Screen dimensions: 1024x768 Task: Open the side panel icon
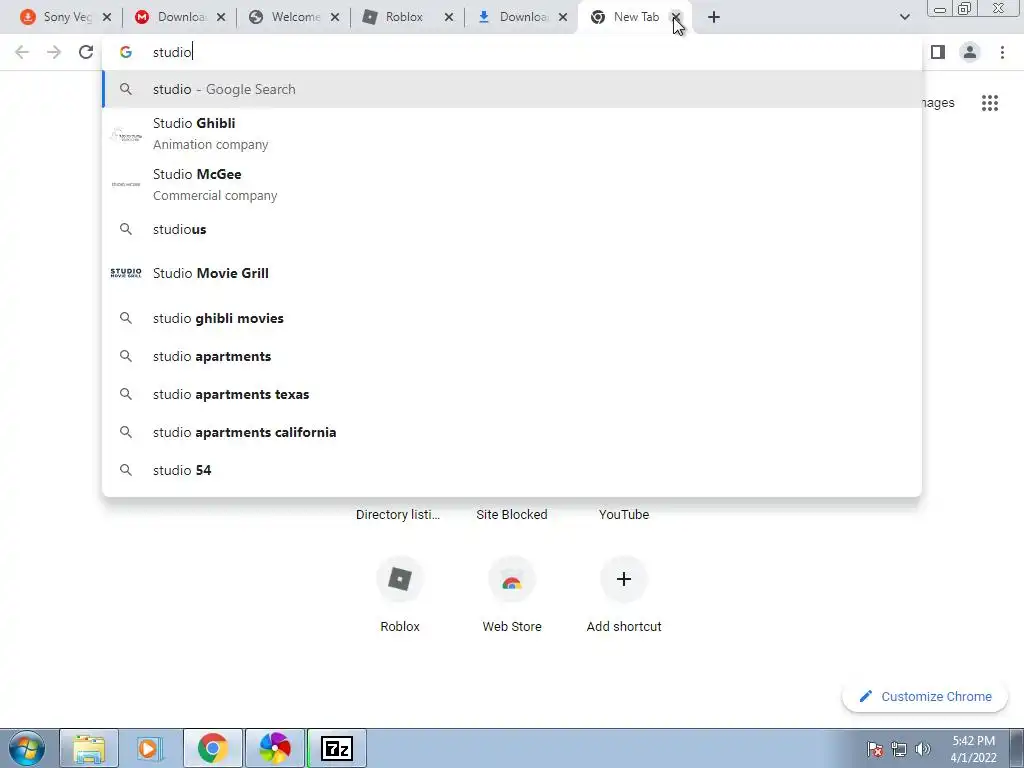[x=938, y=52]
